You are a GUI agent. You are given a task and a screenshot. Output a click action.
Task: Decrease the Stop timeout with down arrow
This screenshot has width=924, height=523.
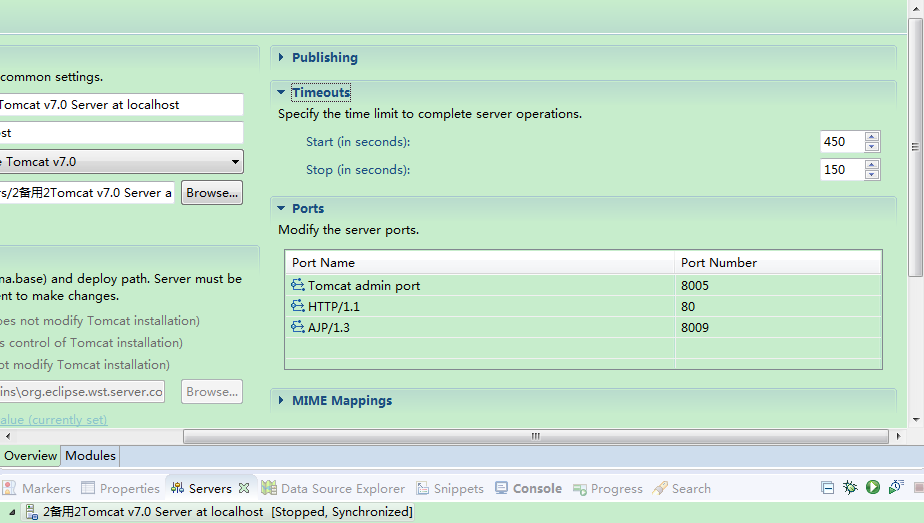point(872,175)
